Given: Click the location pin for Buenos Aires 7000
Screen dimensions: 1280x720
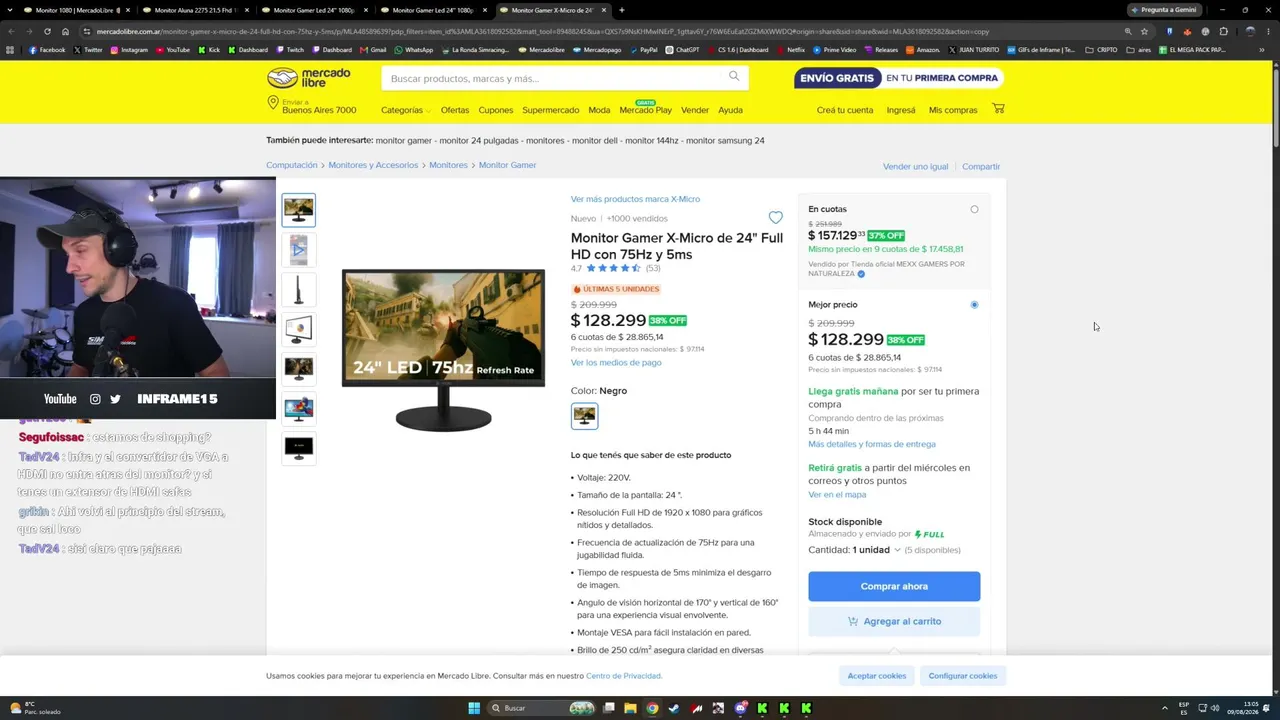Looking at the screenshot, I should coord(273,103).
